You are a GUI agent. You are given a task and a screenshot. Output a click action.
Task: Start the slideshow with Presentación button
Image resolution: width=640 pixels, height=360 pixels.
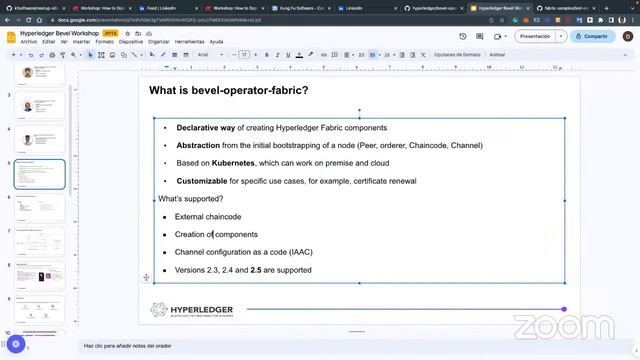pos(535,36)
